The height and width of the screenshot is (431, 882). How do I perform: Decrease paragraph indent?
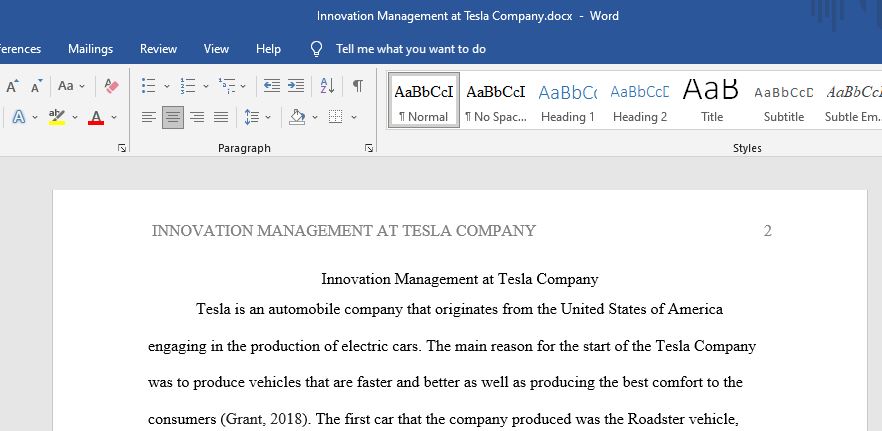tap(272, 86)
